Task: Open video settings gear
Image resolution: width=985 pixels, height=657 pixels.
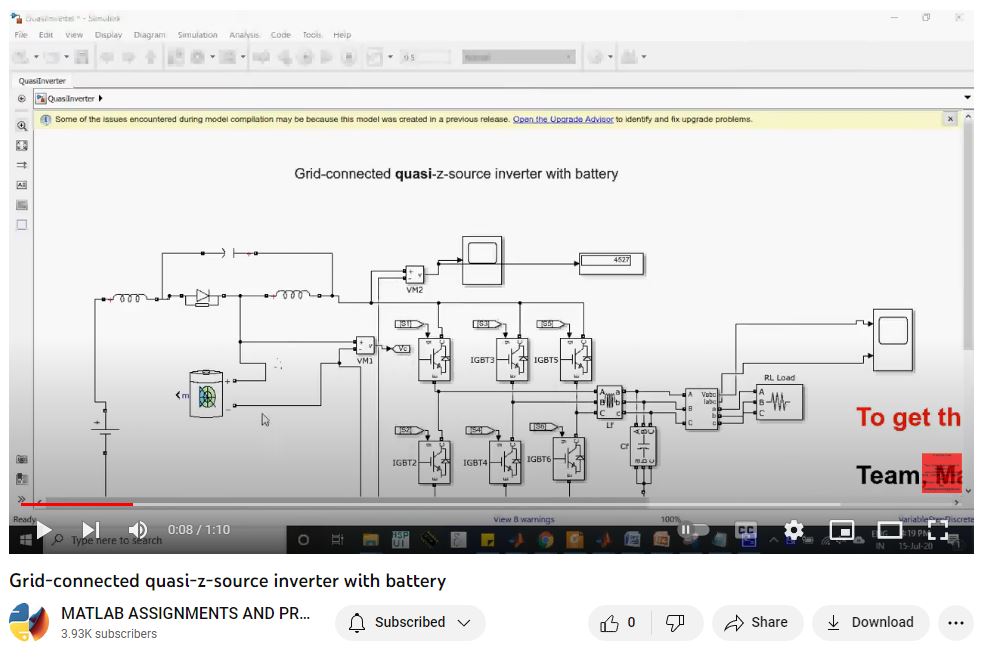Action: [793, 530]
